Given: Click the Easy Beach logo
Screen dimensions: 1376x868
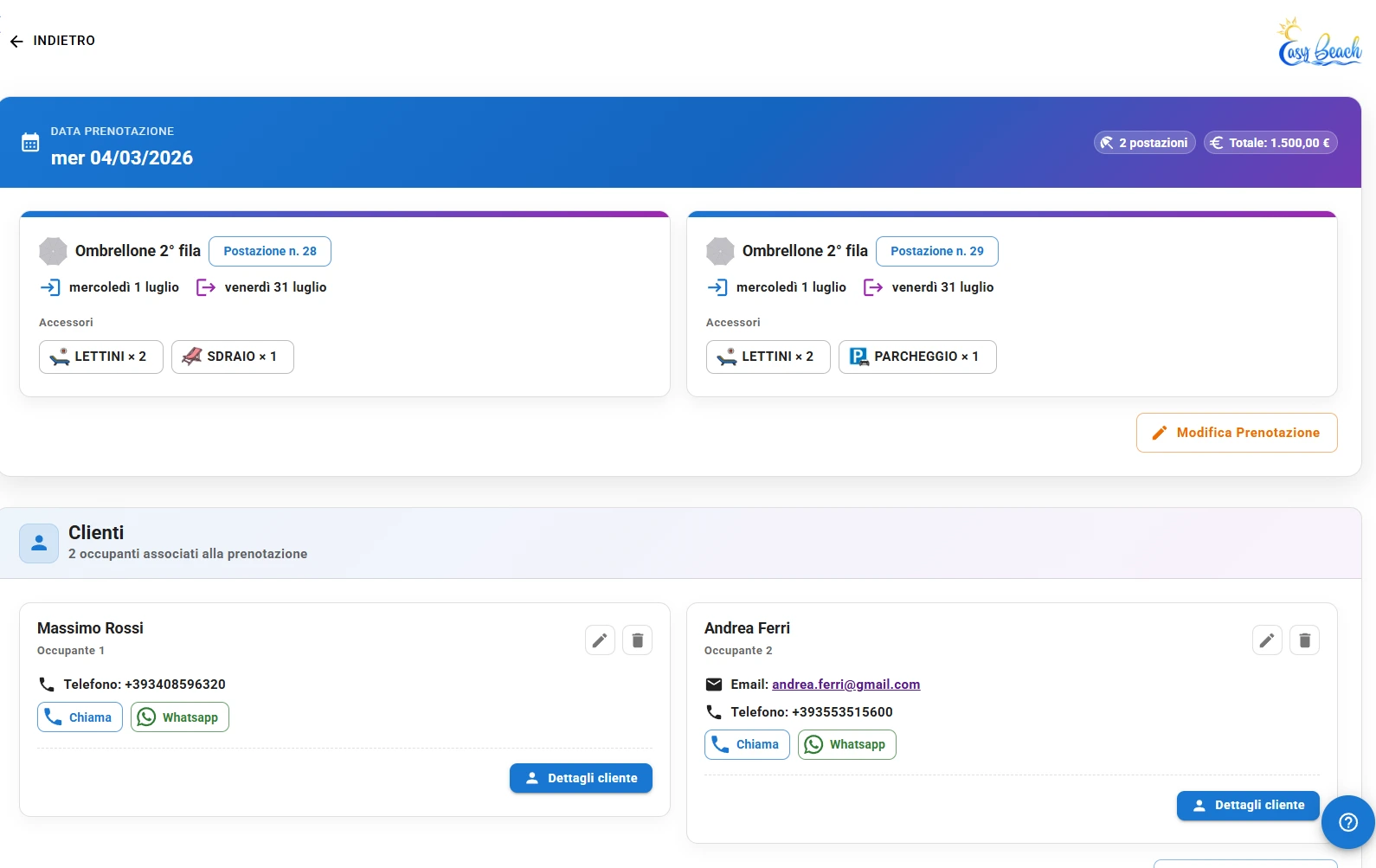Looking at the screenshot, I should tap(1319, 43).
